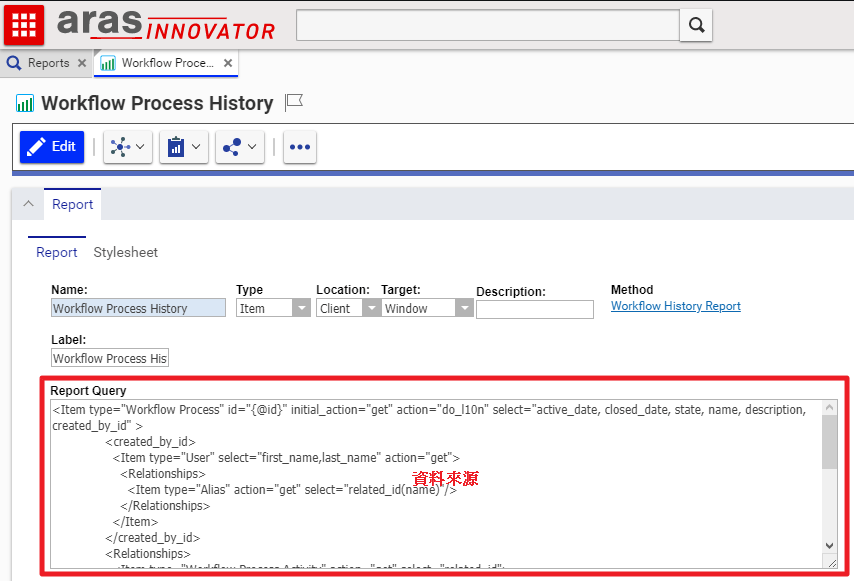The width and height of the screenshot is (854, 581).
Task: Close the Workflow Process tab
Action: point(228,63)
